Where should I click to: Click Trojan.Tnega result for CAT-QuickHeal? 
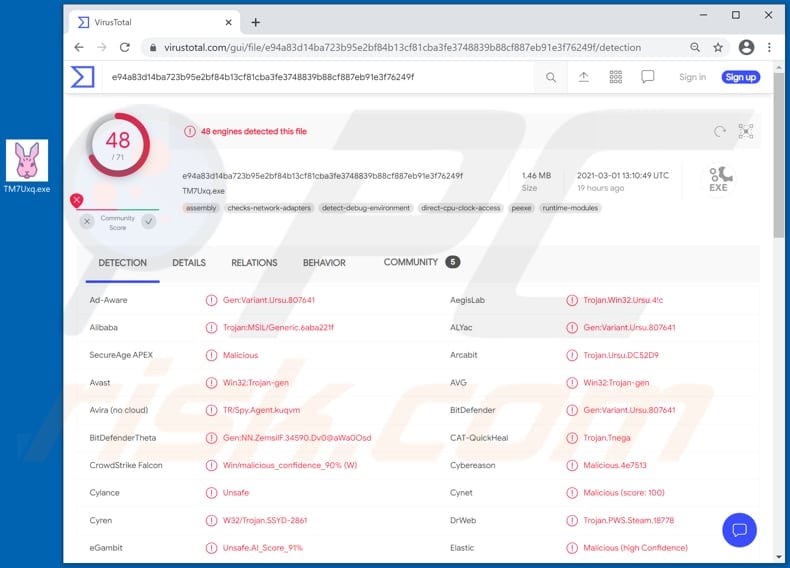(607, 438)
